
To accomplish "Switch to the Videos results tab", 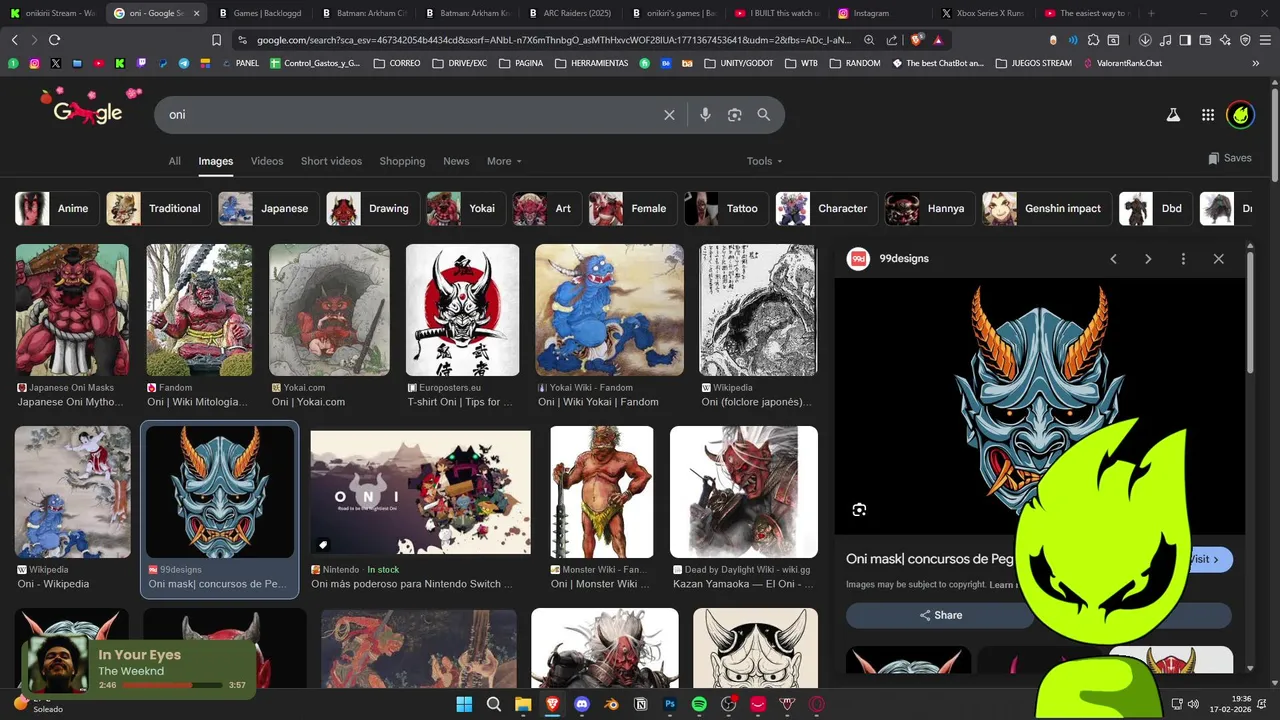I will (x=267, y=161).
